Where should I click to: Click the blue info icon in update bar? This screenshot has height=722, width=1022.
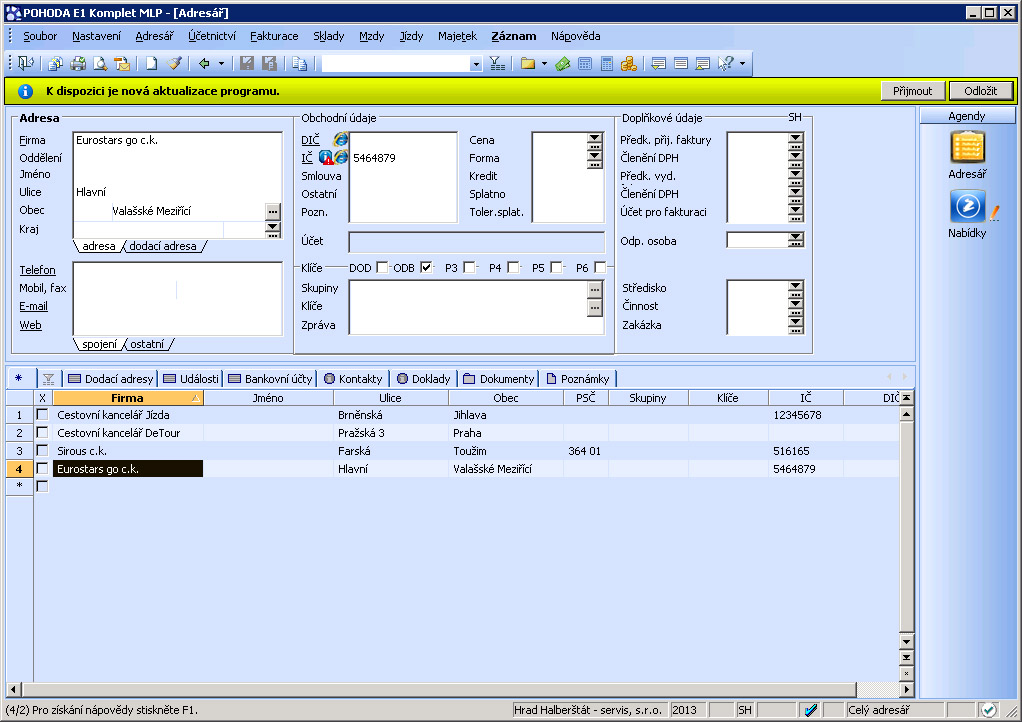click(25, 91)
